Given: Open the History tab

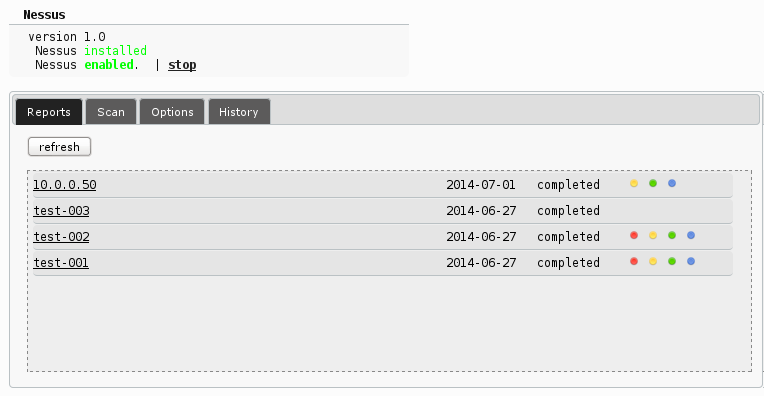Looking at the screenshot, I should [239, 112].
